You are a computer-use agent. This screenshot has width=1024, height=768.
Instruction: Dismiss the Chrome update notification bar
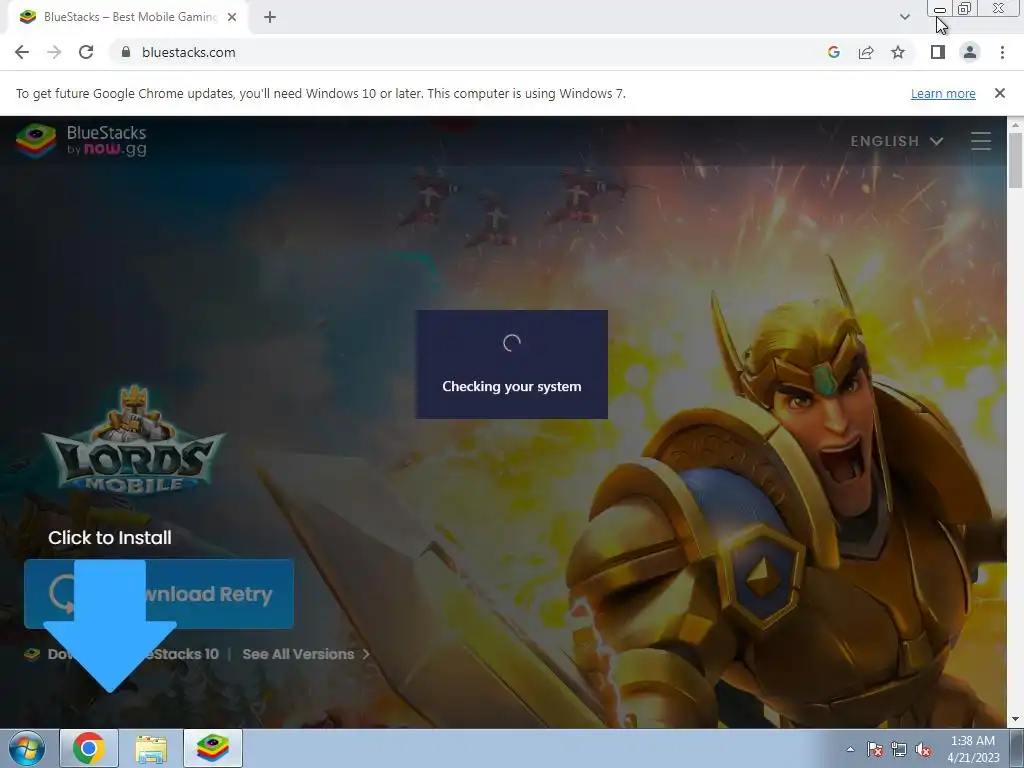(x=1000, y=93)
